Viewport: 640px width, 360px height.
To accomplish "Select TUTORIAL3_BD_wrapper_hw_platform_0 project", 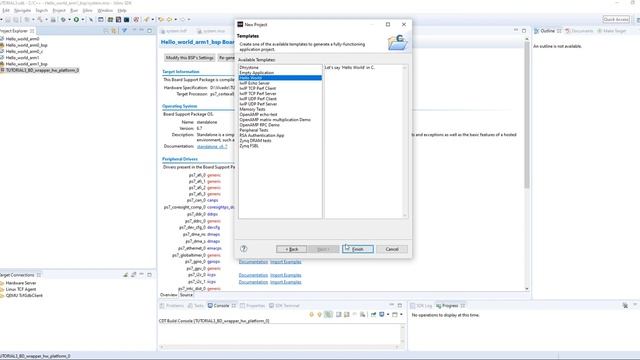I will pyautogui.click(x=42, y=70).
